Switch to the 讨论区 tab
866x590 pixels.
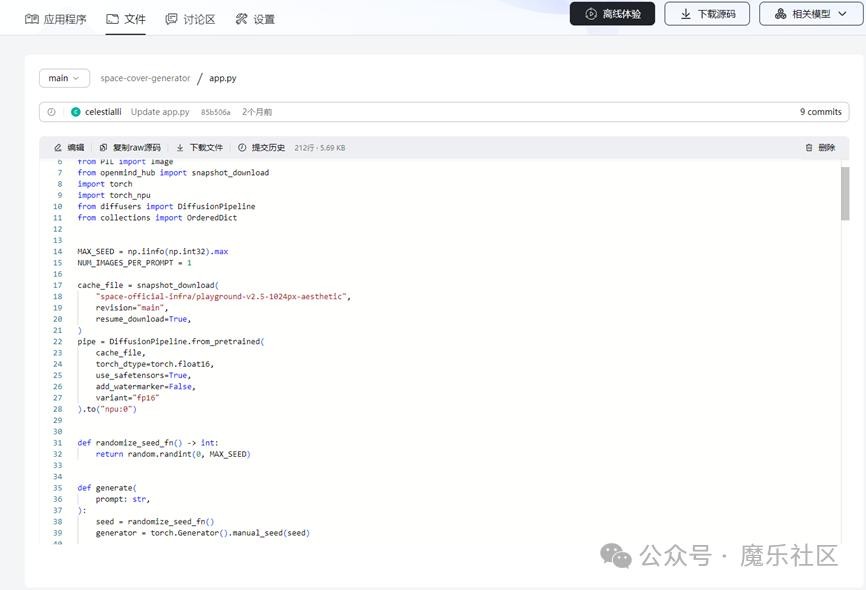190,19
